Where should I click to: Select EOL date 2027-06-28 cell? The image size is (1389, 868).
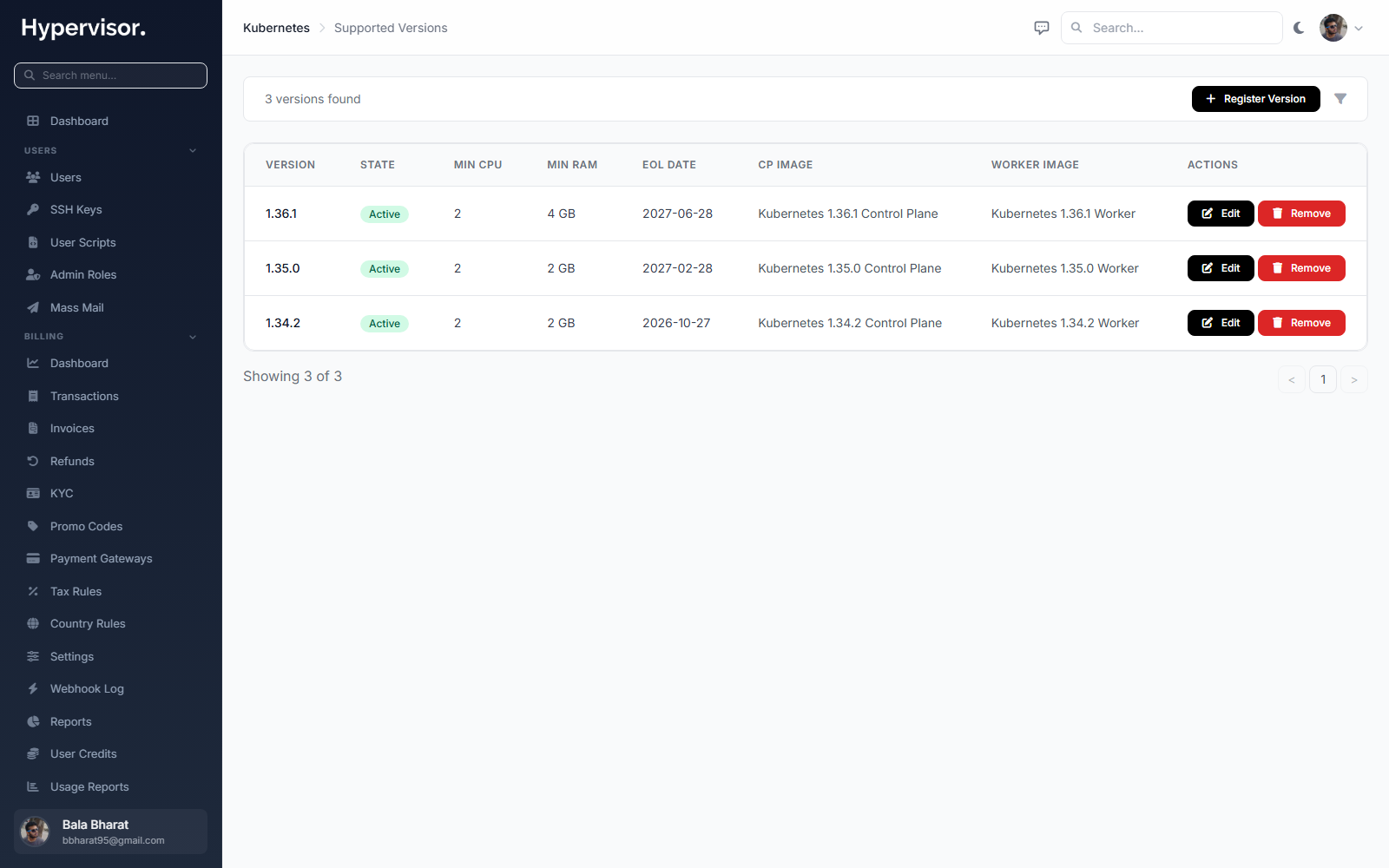677,214
